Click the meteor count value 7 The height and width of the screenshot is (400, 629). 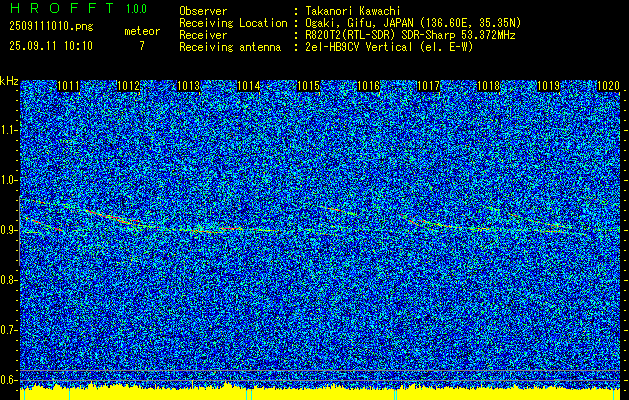[x=142, y=46]
